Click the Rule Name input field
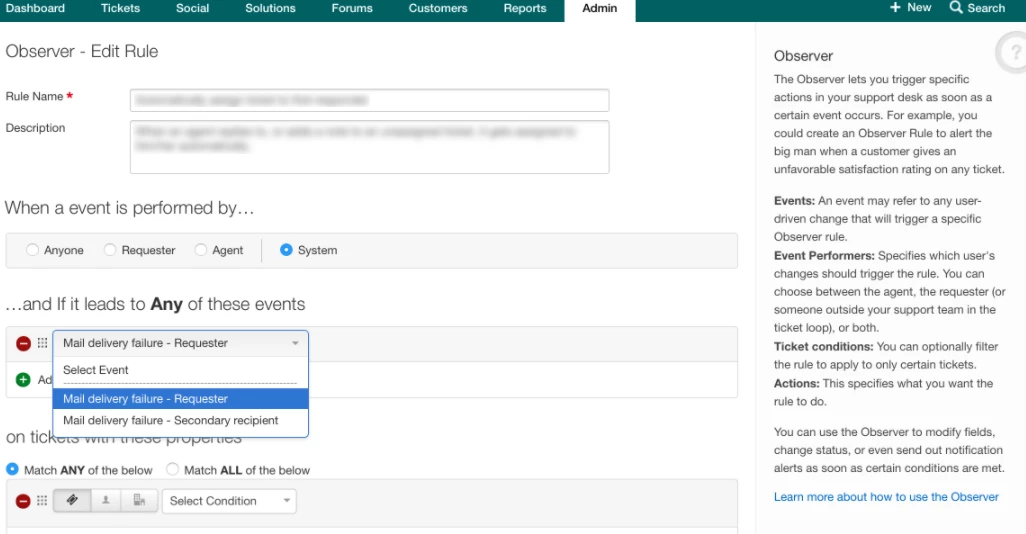The image size is (1026, 534). 369,100
